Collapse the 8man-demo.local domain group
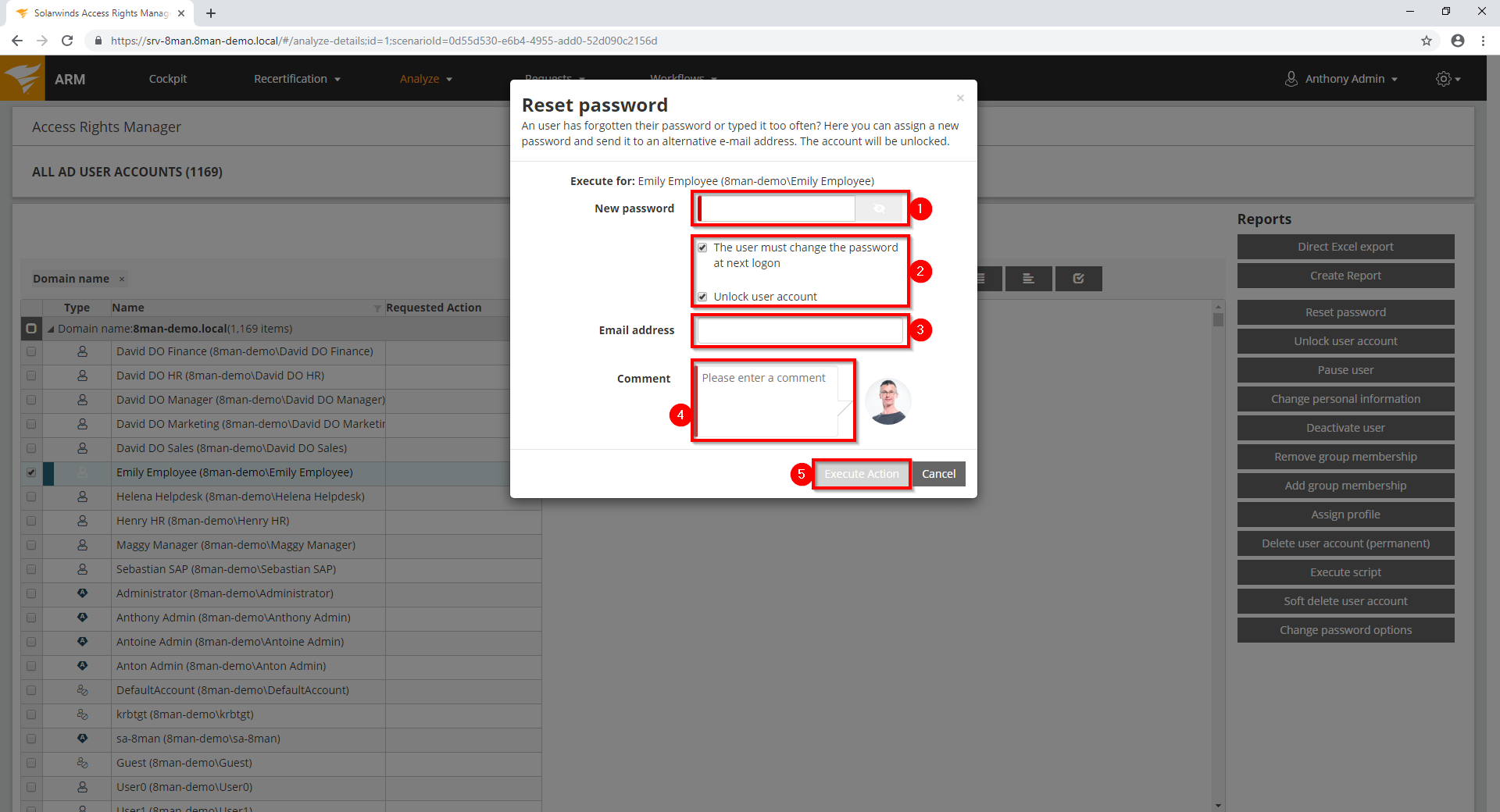 tap(51, 329)
